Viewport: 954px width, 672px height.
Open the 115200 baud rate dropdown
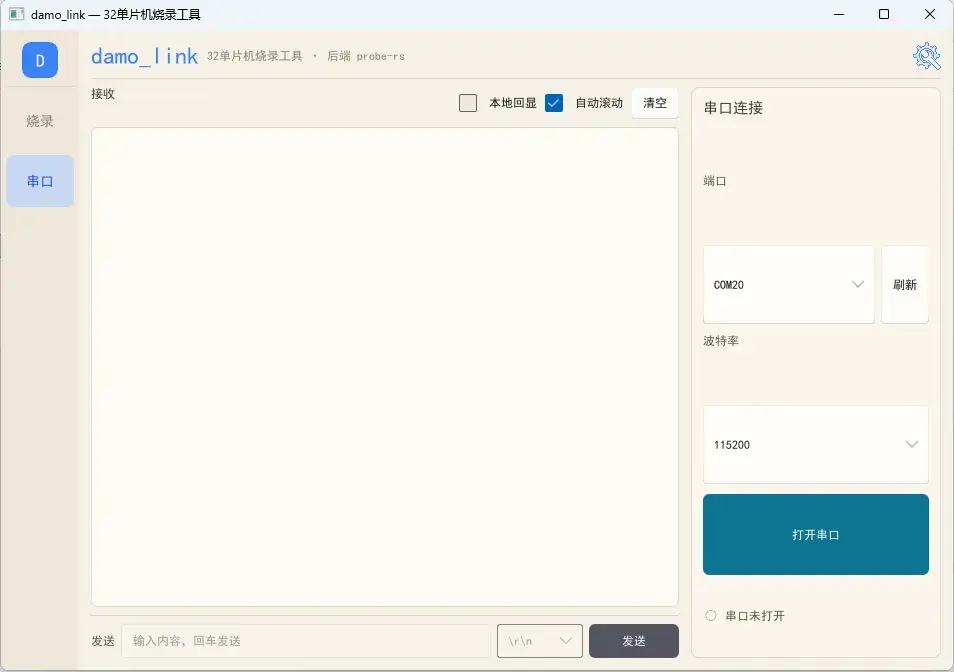pyautogui.click(x=815, y=445)
